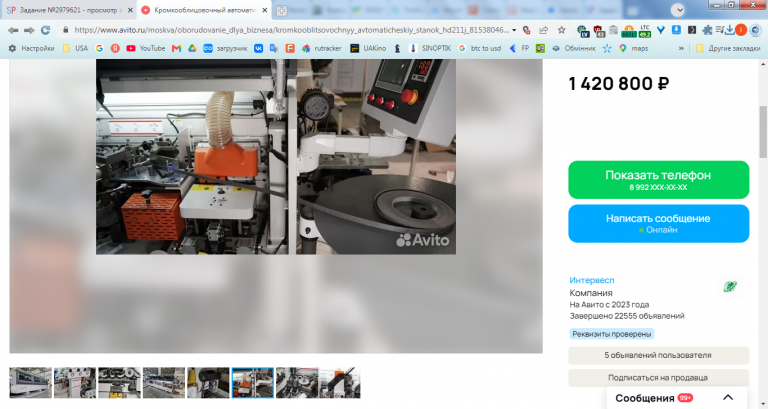Click the page vertical scrollbar thumb
Image resolution: width=768 pixels, height=409 pixels.
coord(763,131)
